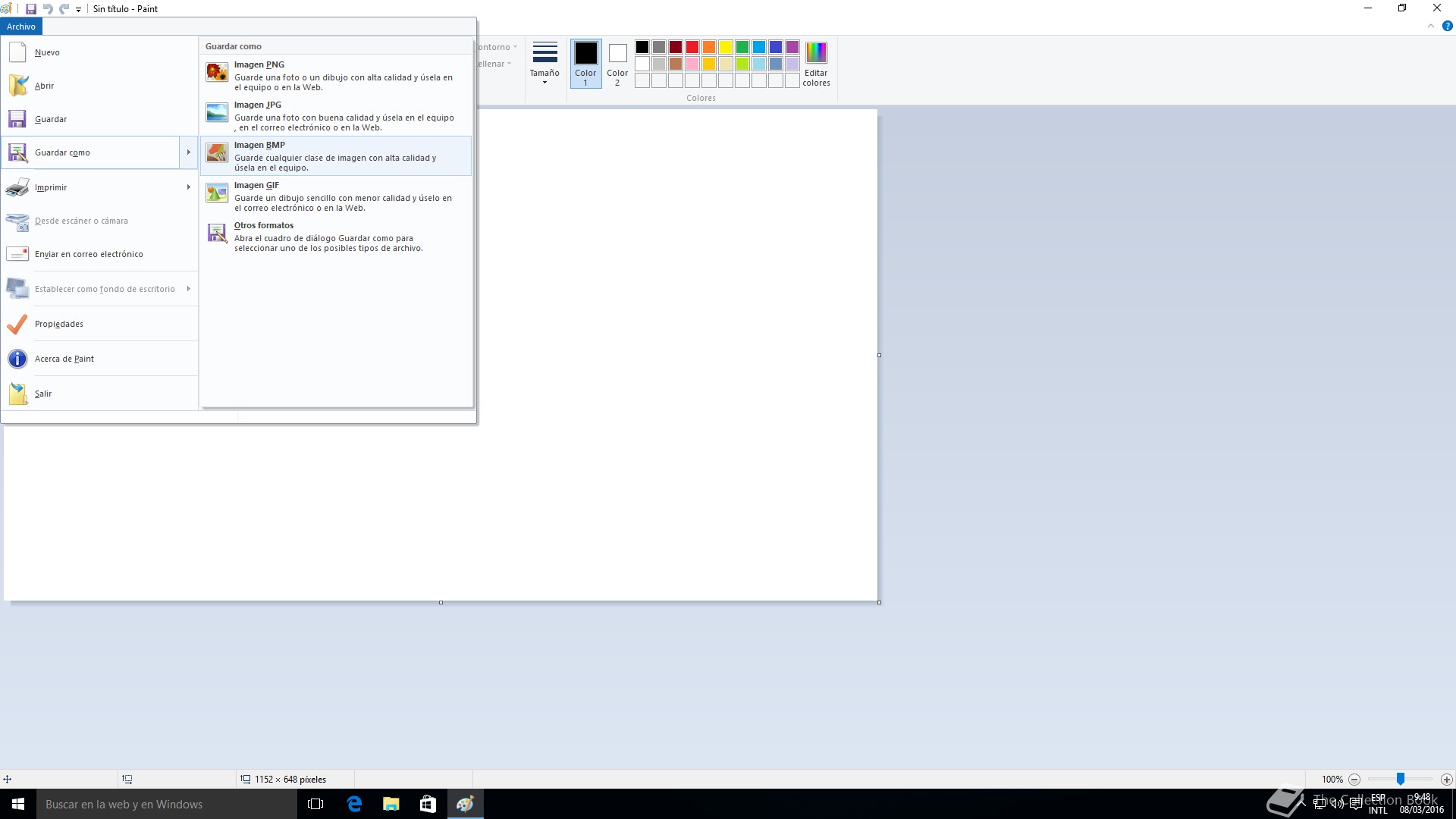The image size is (1456, 819).
Task: Click the volume speaker tray icon
Action: pos(1337,804)
